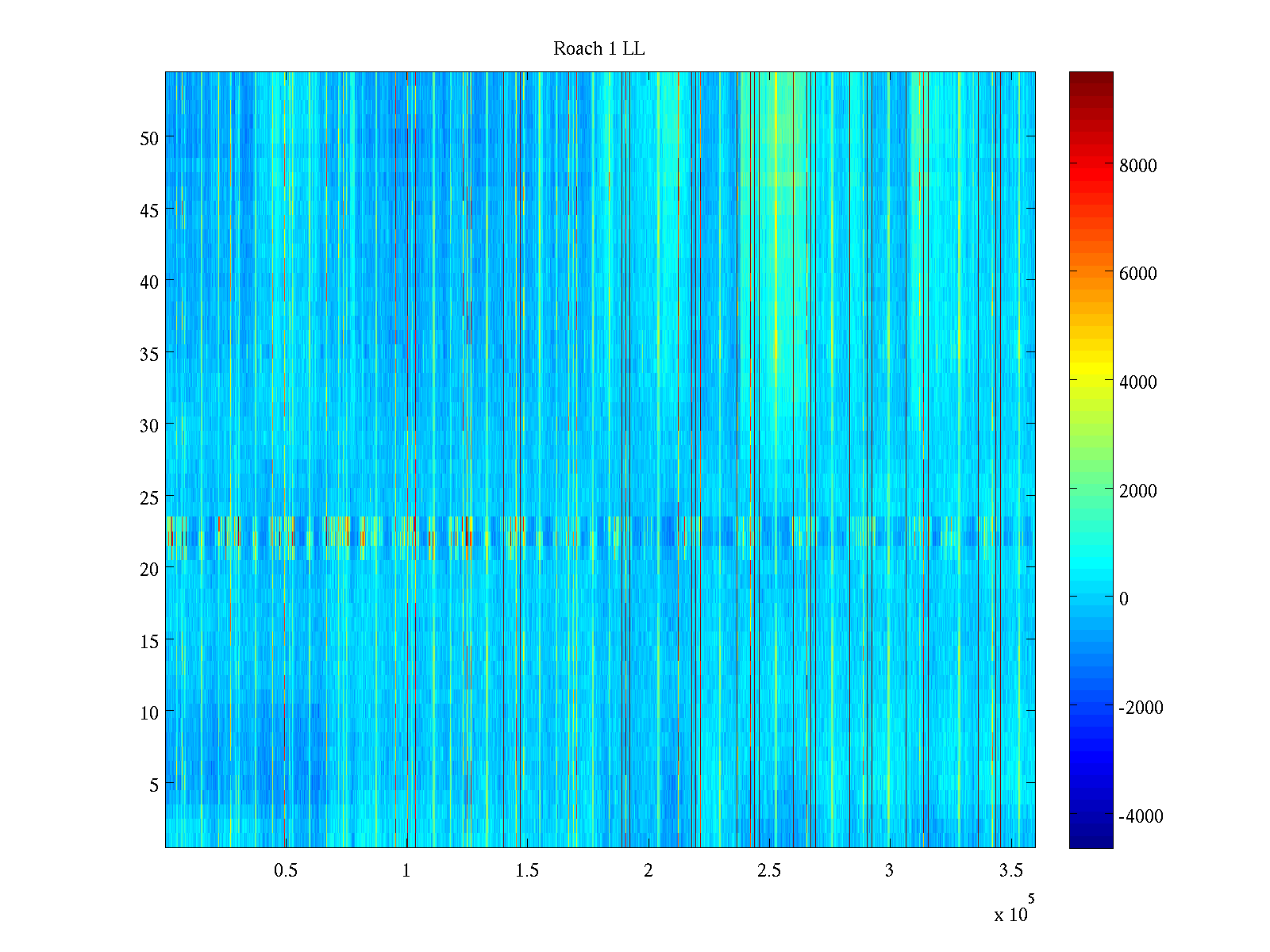This screenshot has height=952, width=1270.
Task: Click the colorbar tick label -2000
Action: pyautogui.click(x=1140, y=708)
